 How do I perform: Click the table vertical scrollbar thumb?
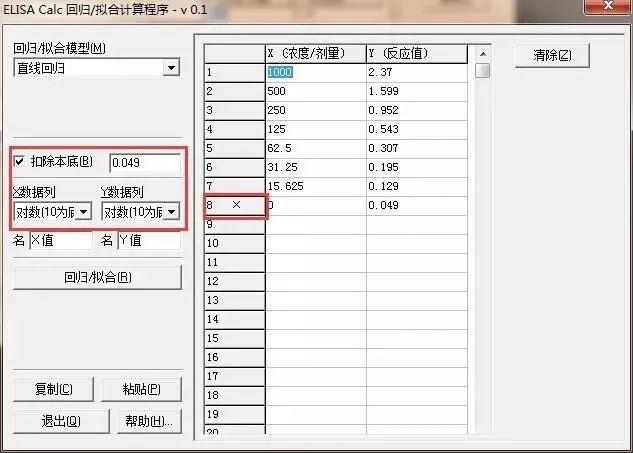[x=483, y=70]
